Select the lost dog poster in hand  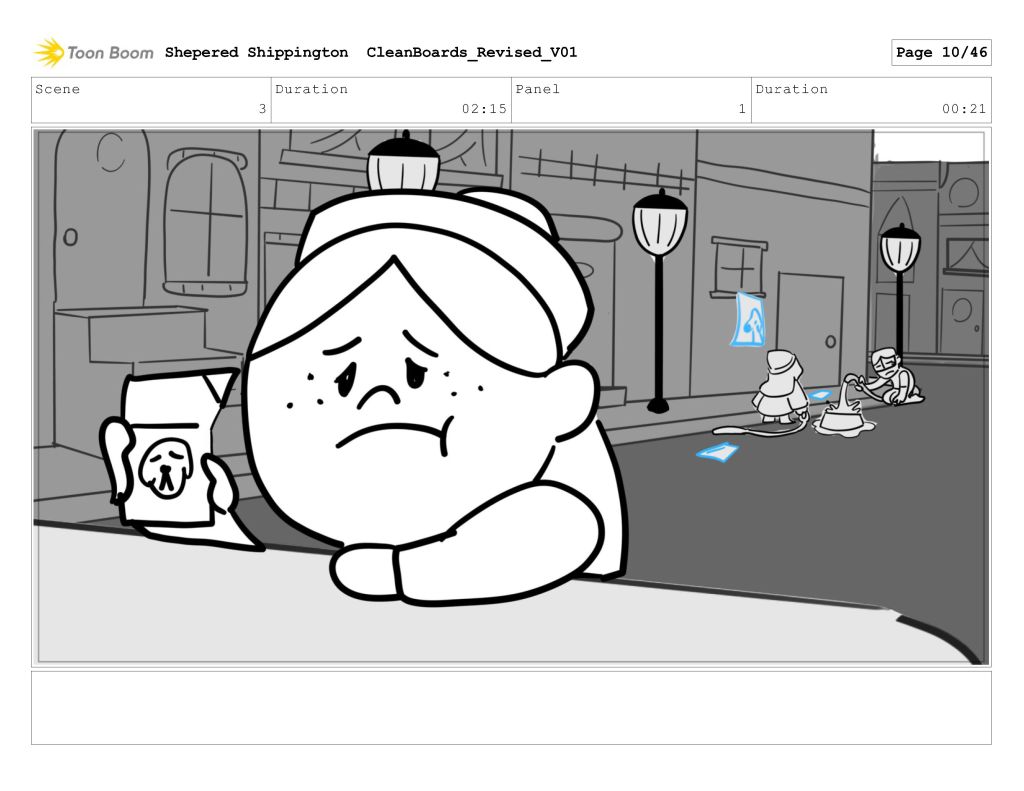[x=165, y=450]
